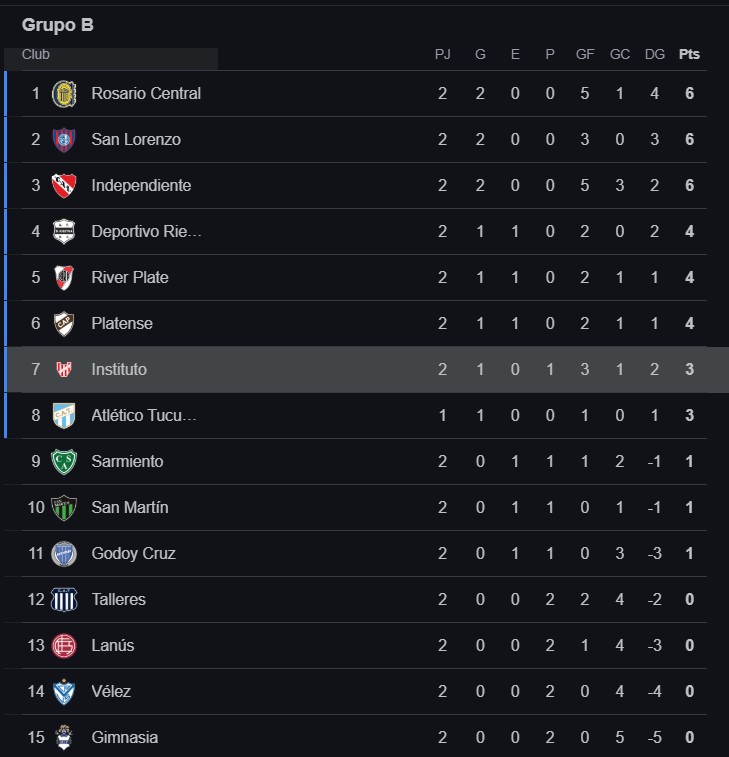Select the Gimnasia team name
Screen dimensions: 729x757
125,737
